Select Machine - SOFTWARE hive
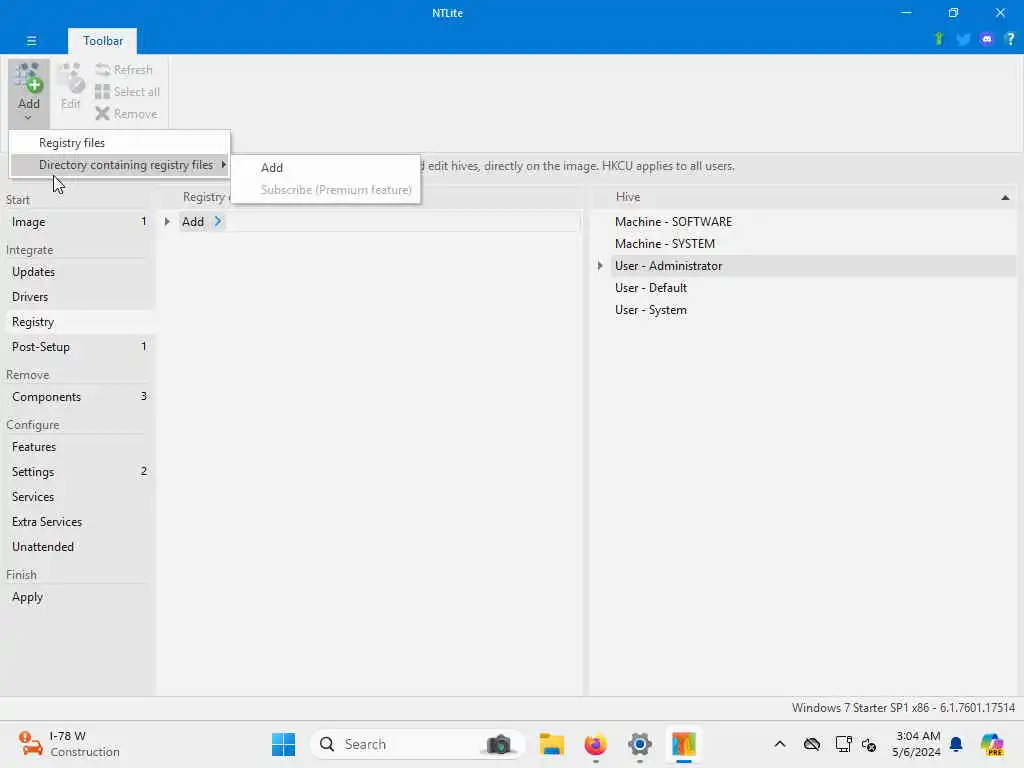Viewport: 1024px width, 768px height. tap(673, 221)
